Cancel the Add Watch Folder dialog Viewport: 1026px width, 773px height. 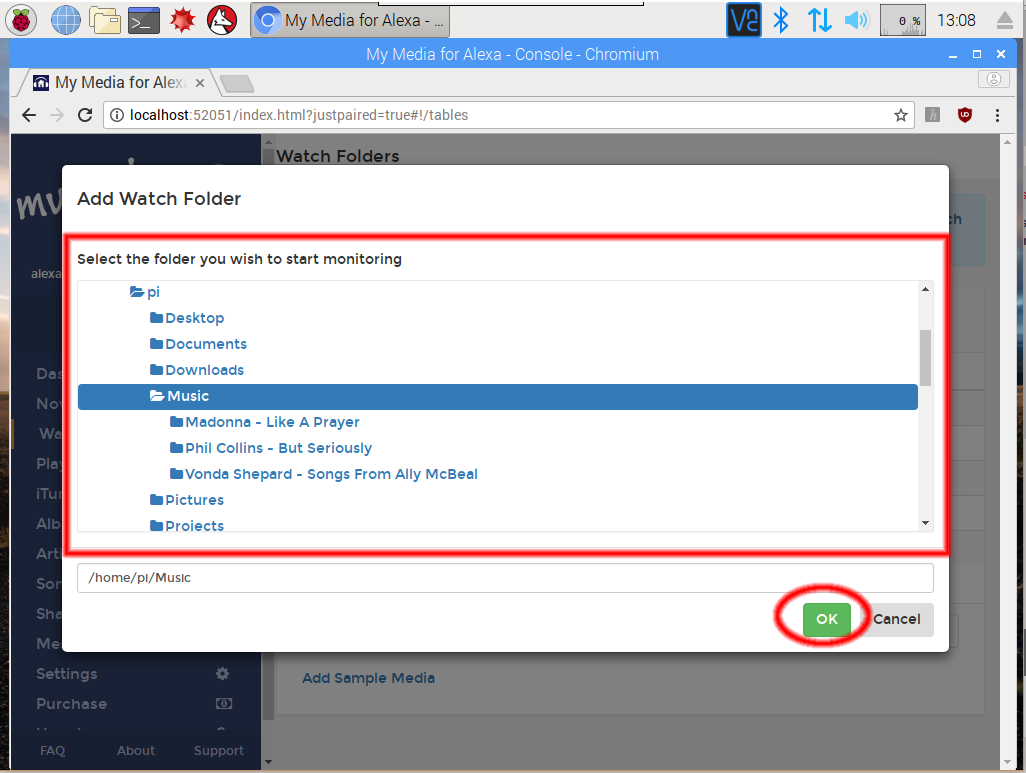pyautogui.click(x=896, y=619)
